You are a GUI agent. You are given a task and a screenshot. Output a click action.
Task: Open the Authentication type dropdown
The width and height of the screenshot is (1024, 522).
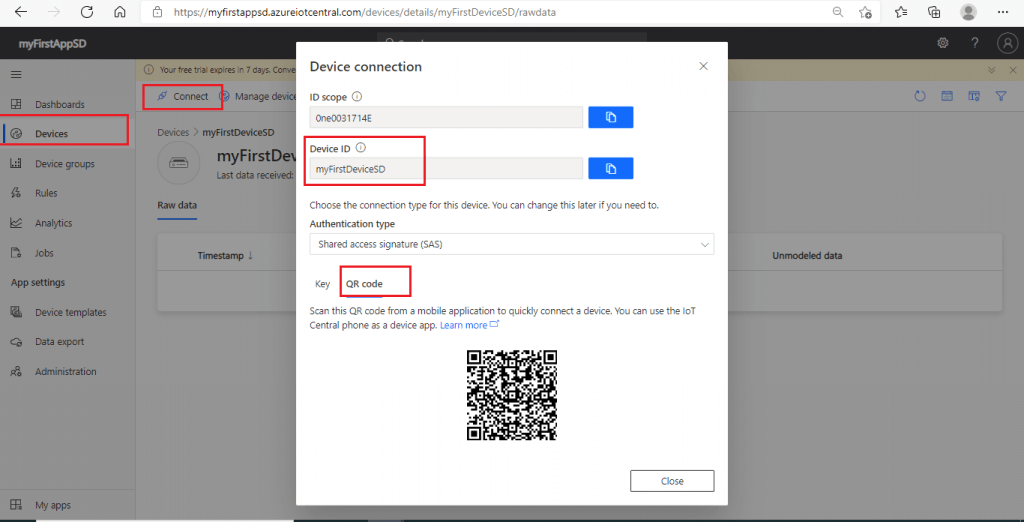511,244
